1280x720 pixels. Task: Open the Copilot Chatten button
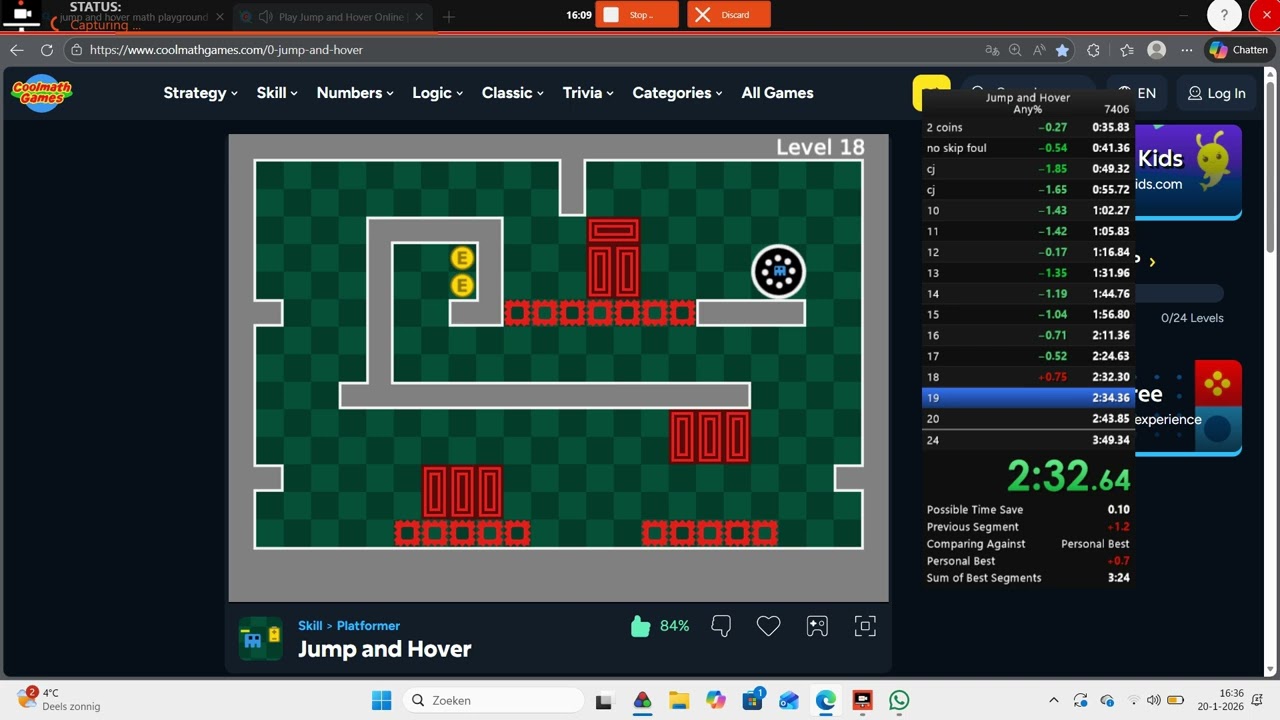(1238, 50)
